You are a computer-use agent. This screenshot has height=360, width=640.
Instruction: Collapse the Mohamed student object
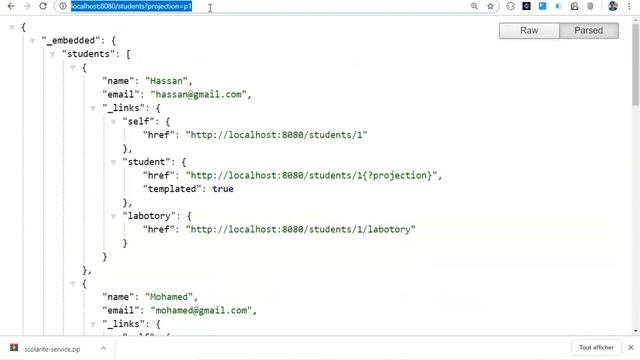73,284
